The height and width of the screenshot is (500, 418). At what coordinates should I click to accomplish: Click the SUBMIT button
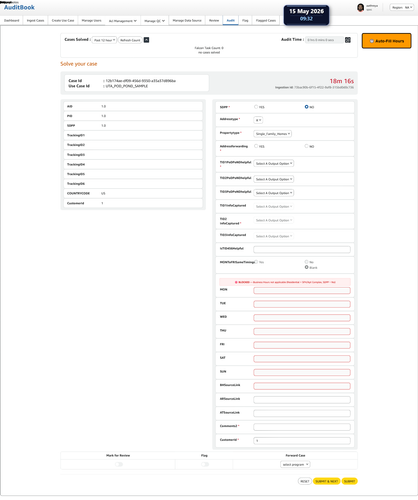[349, 481]
